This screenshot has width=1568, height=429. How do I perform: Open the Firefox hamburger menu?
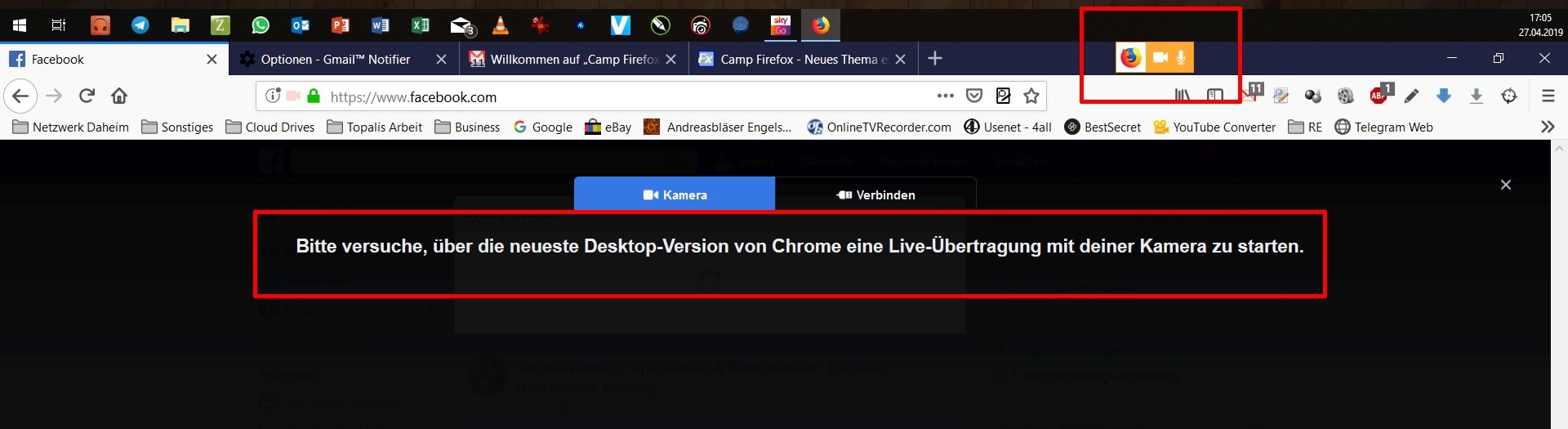[1548, 96]
